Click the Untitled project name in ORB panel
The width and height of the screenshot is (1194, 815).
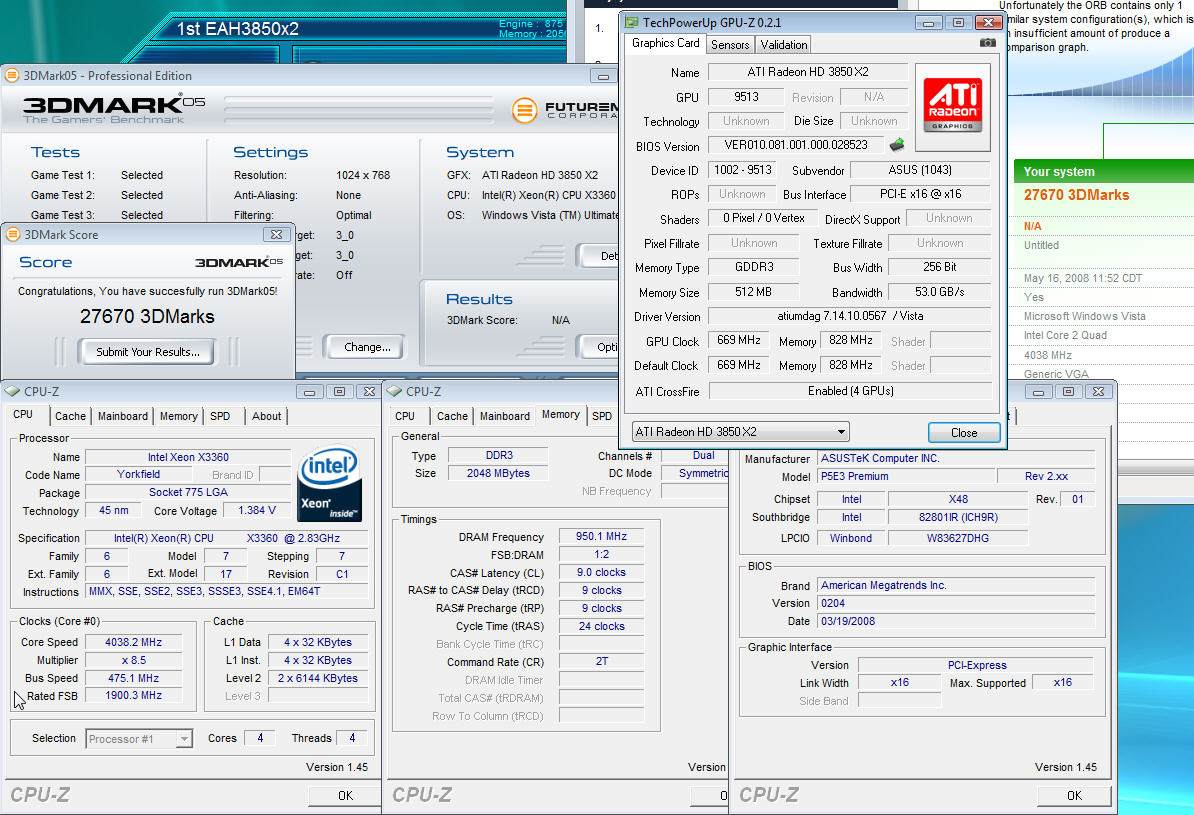point(1041,245)
